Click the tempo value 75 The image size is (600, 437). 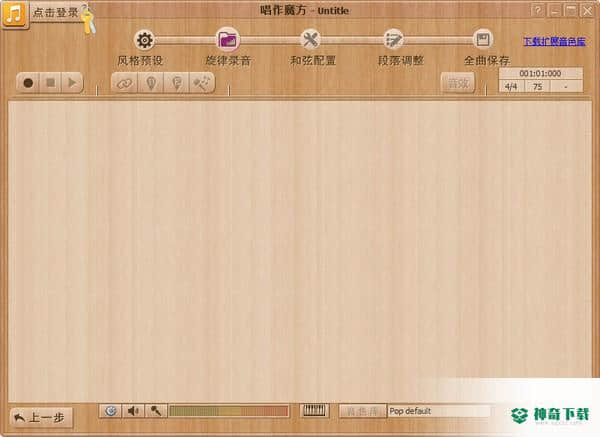point(538,86)
